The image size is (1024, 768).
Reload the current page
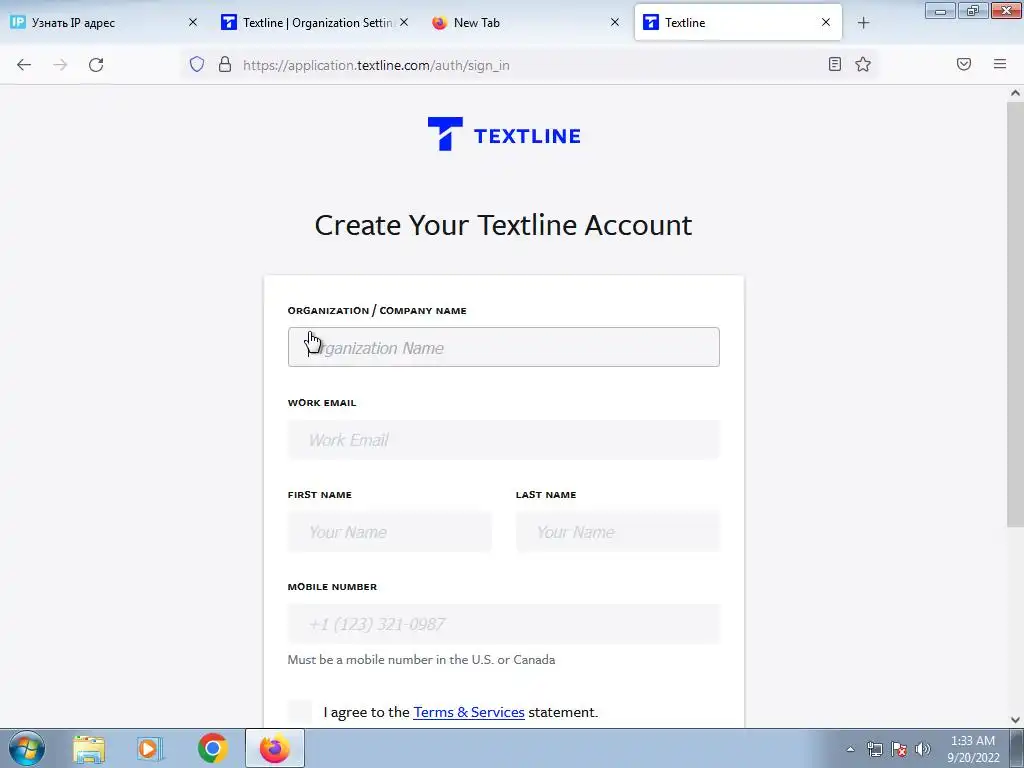pos(96,65)
